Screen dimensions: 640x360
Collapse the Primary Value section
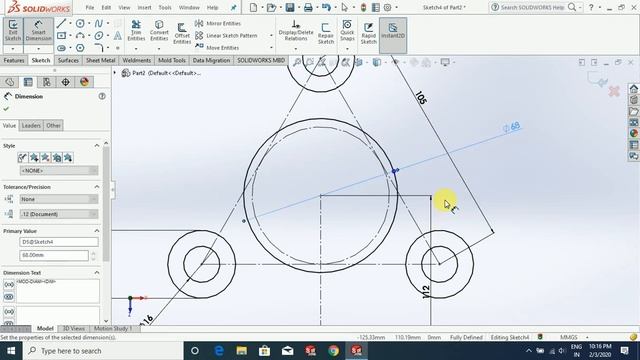point(97,231)
